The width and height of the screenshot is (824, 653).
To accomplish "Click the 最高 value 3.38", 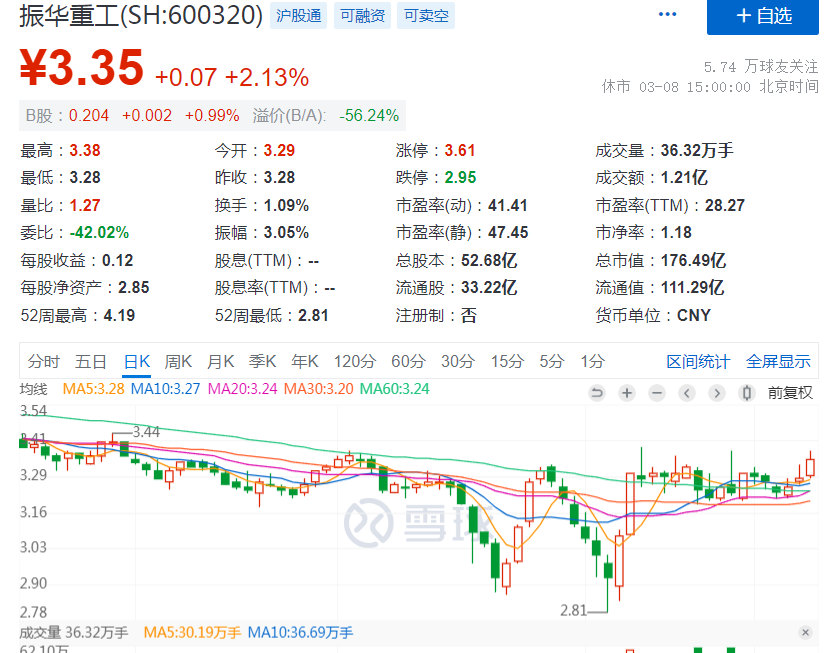I will (x=85, y=150).
